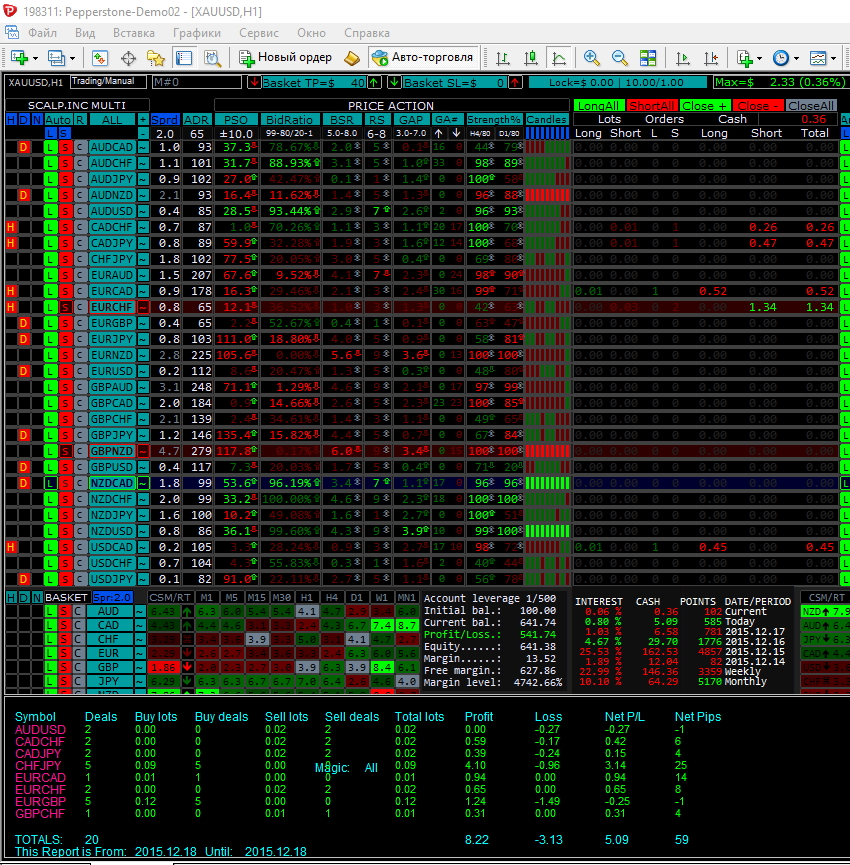Click the minus button above AUDCAD row

[143, 134]
